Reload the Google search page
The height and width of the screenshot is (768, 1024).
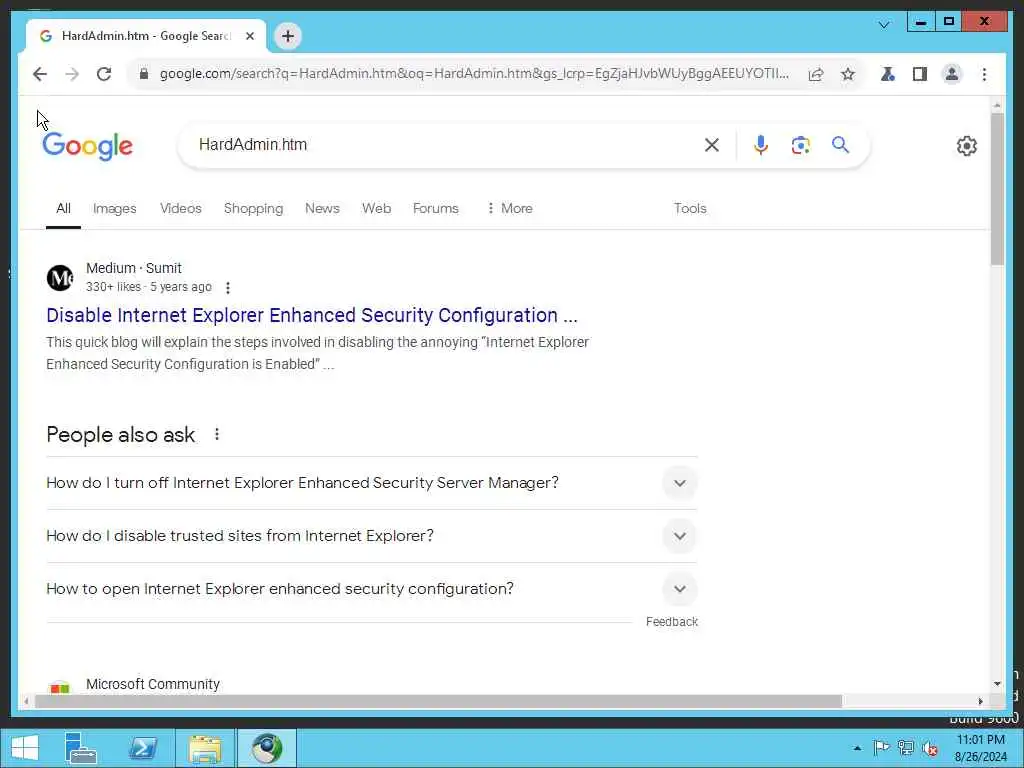point(104,74)
